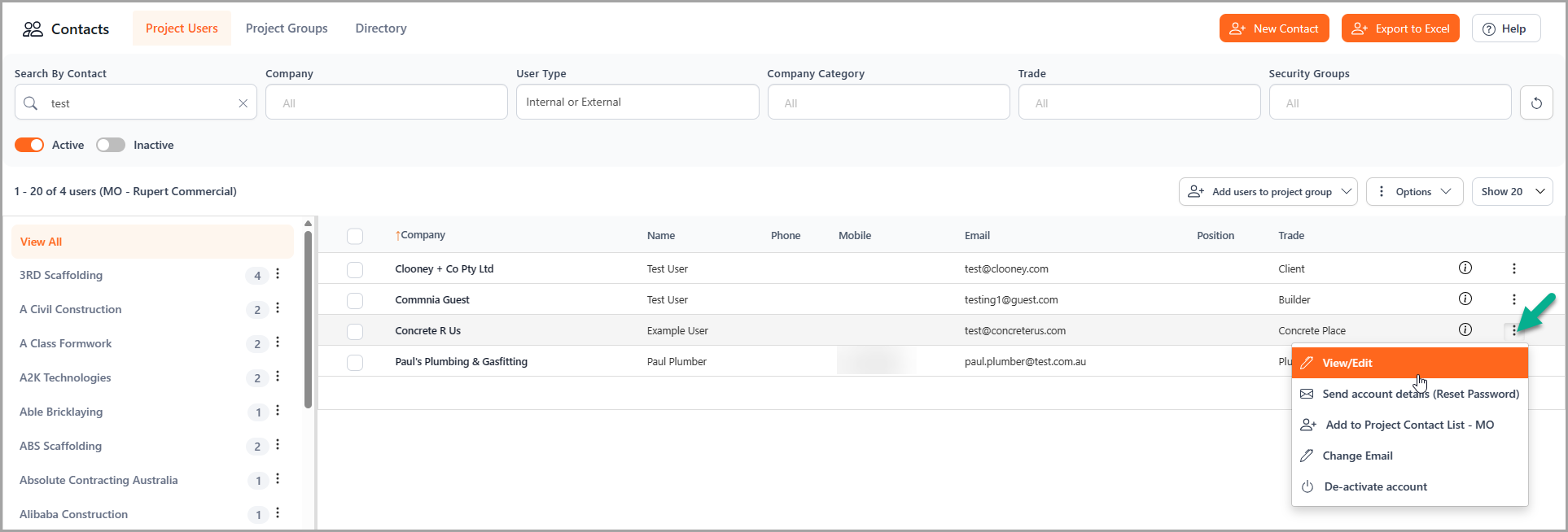
Task: Open info icon for Commnia Guest row
Action: click(1465, 299)
